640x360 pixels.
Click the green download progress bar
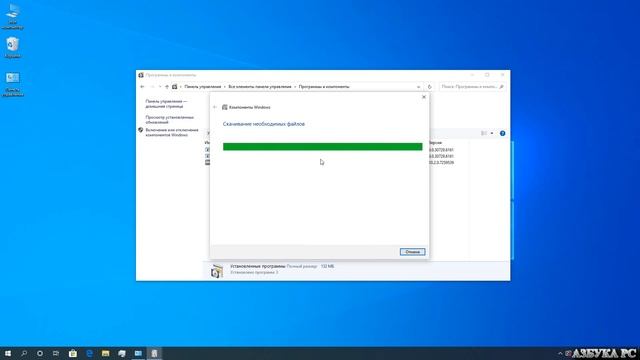(322, 147)
